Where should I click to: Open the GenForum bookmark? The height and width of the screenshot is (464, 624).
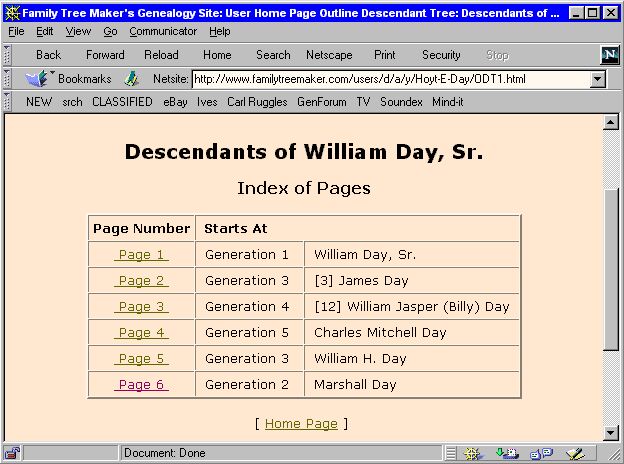pyautogui.click(x=322, y=102)
